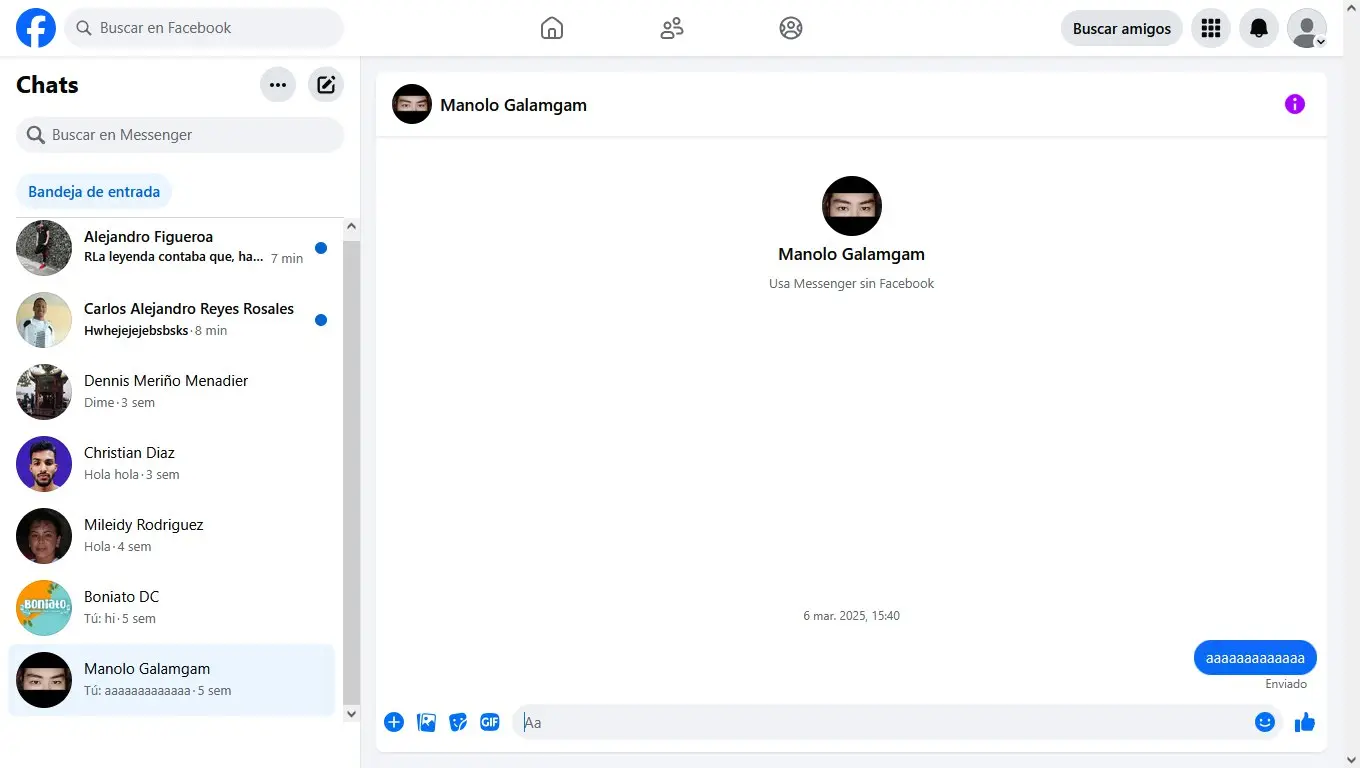The image size is (1360, 768).
Task: Open the sticker picker icon
Action: [458, 721]
